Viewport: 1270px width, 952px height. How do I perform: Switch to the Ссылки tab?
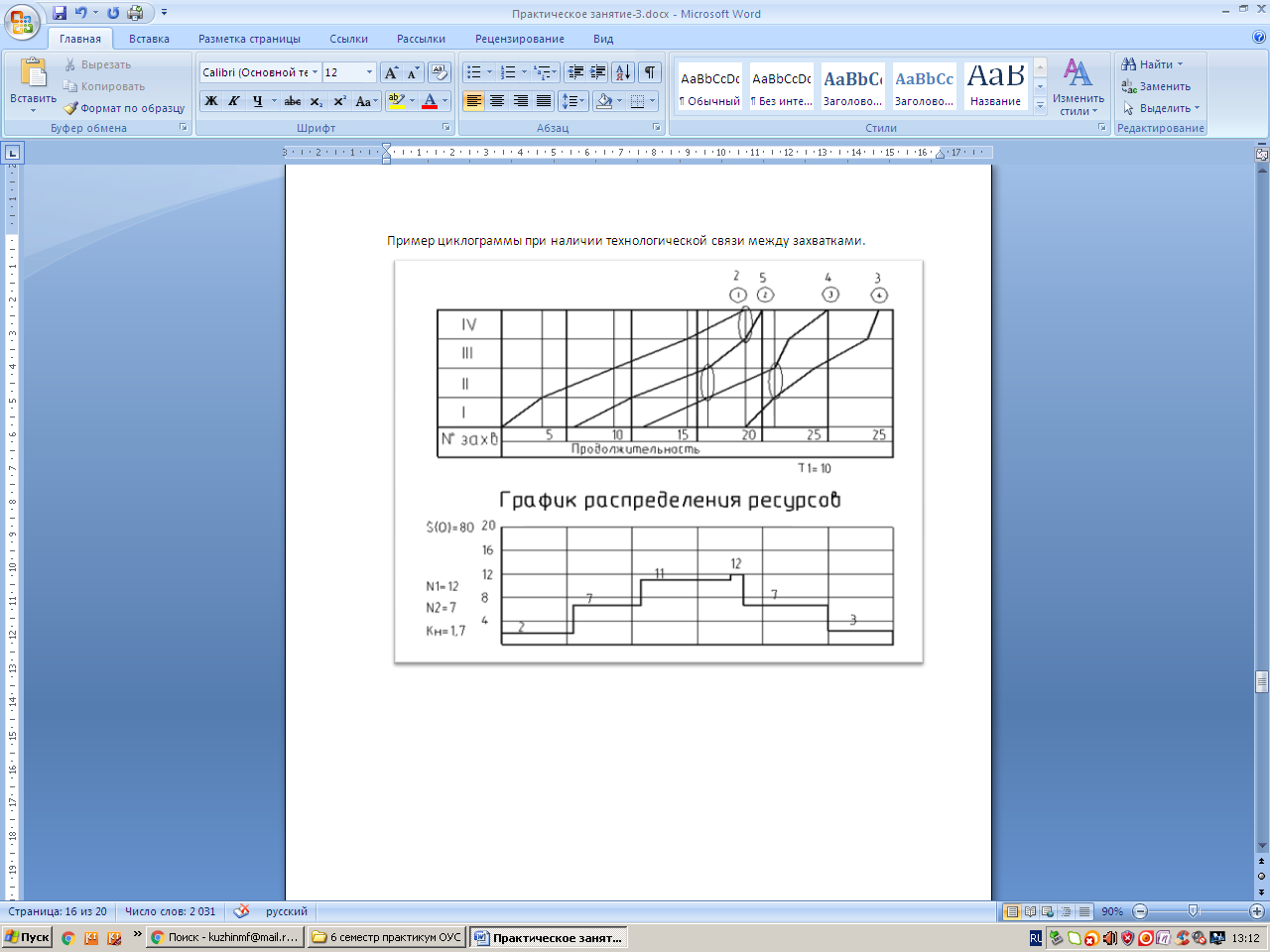(349, 39)
